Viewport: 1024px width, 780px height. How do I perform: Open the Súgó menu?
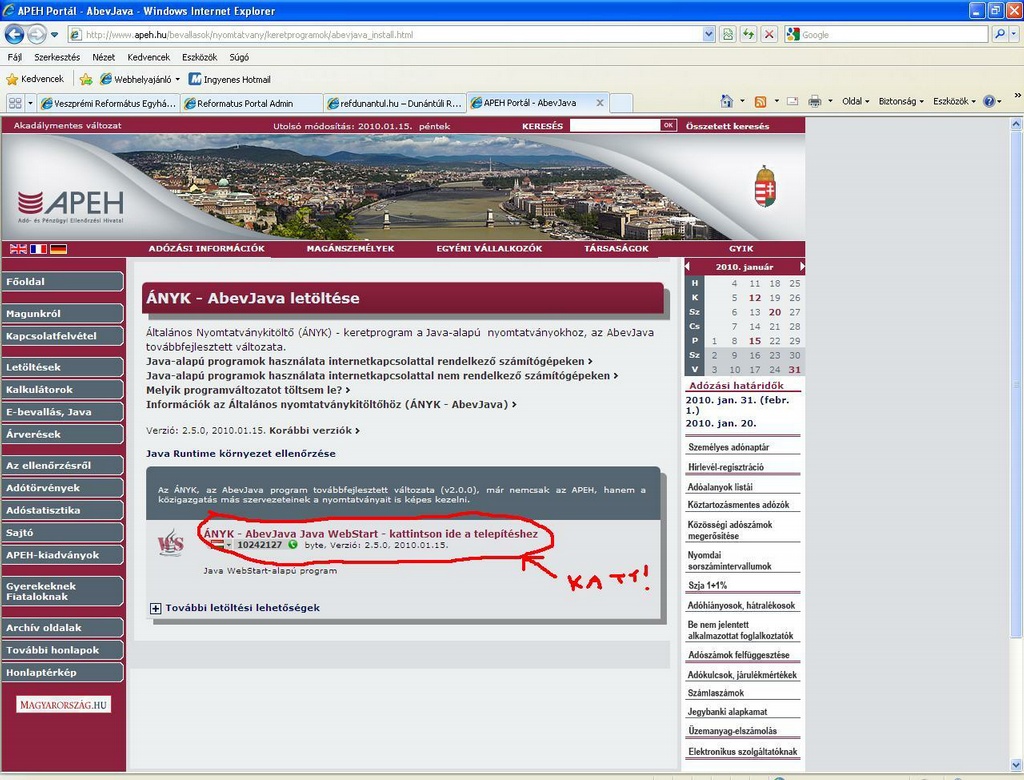239,57
